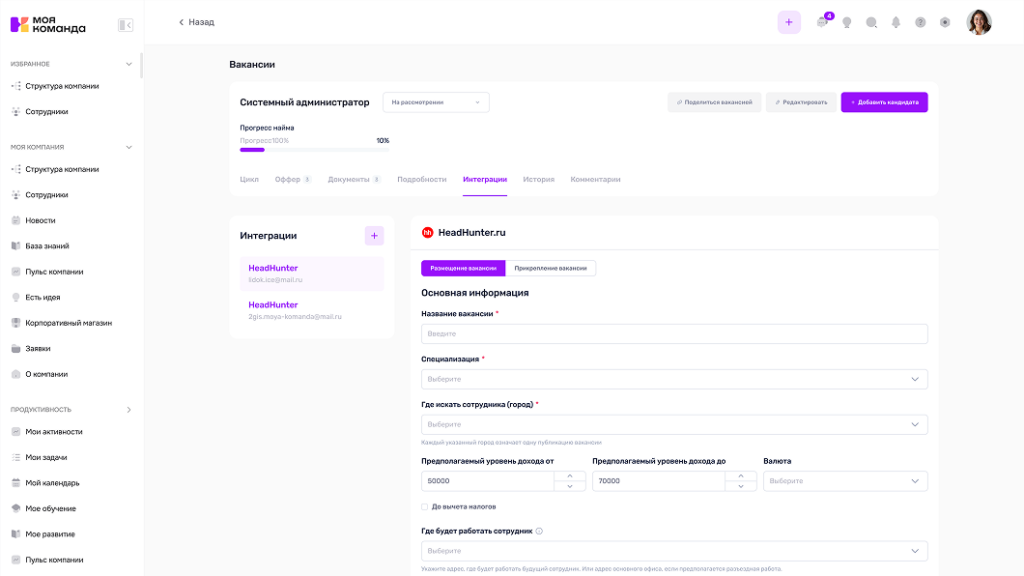The width and height of the screenshot is (1024, 576).
Task: Open settings hexagon icon in header
Action: 945,22
